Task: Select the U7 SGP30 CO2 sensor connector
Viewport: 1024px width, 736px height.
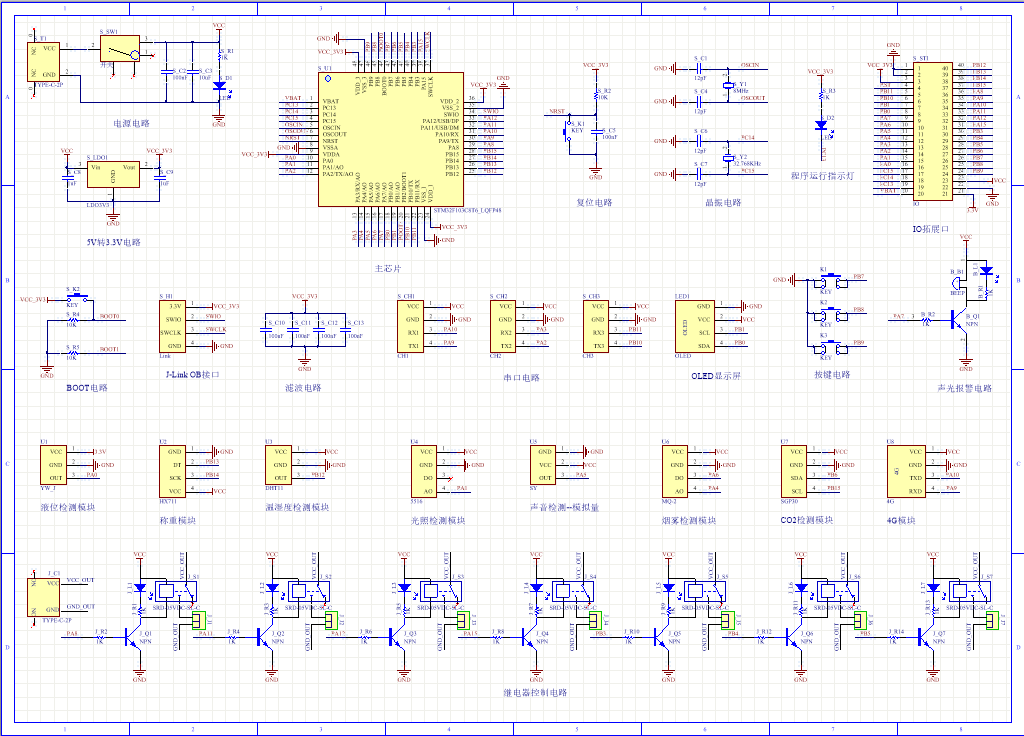Action: (x=794, y=471)
